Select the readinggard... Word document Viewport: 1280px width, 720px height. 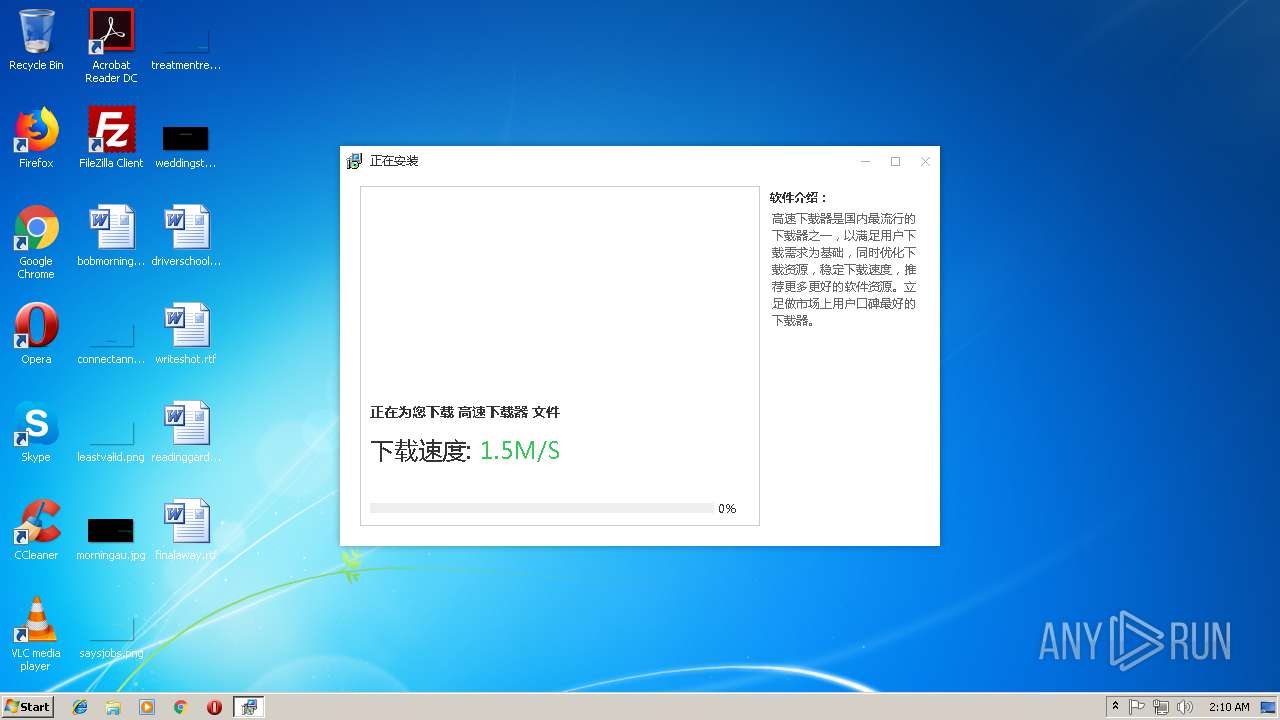[186, 432]
